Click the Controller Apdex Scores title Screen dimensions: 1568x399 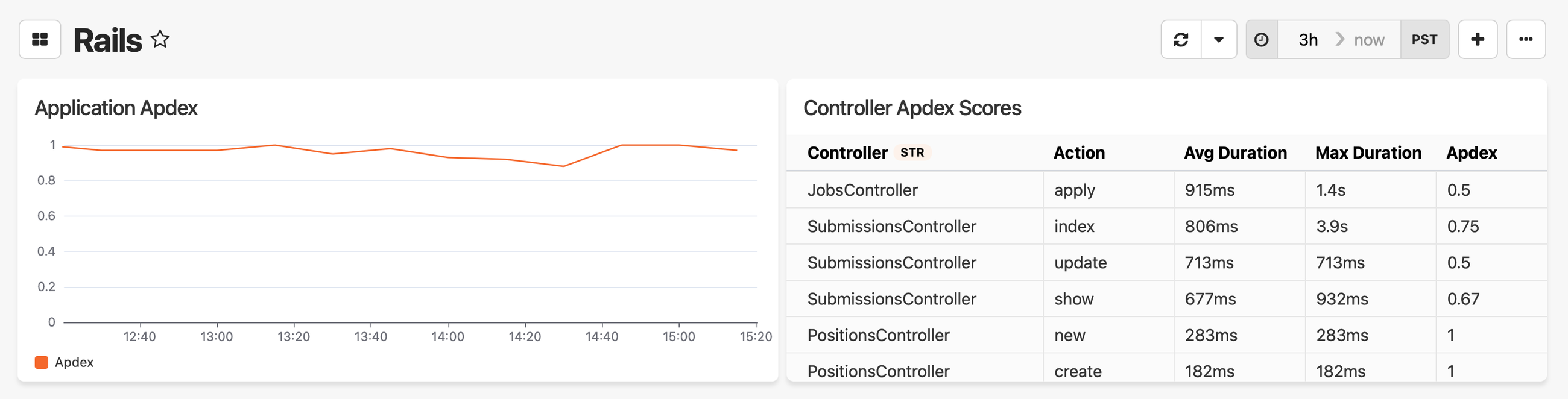912,108
